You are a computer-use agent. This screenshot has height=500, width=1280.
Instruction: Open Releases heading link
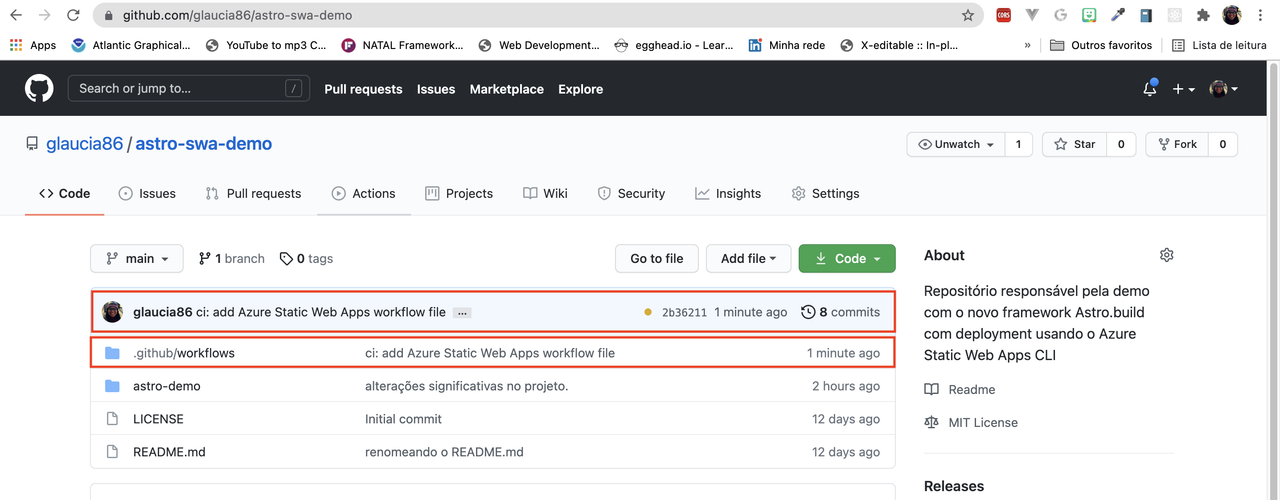[x=954, y=486]
